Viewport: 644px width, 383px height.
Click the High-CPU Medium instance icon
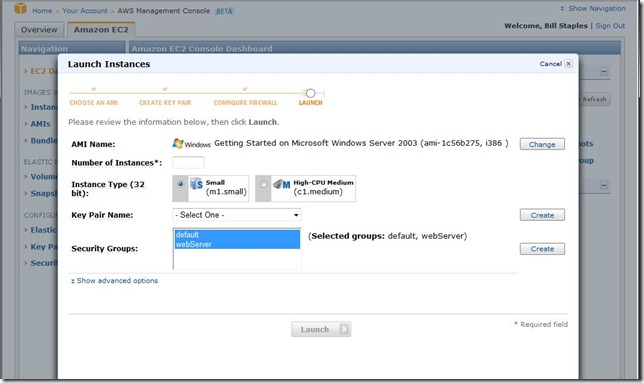[x=282, y=184]
